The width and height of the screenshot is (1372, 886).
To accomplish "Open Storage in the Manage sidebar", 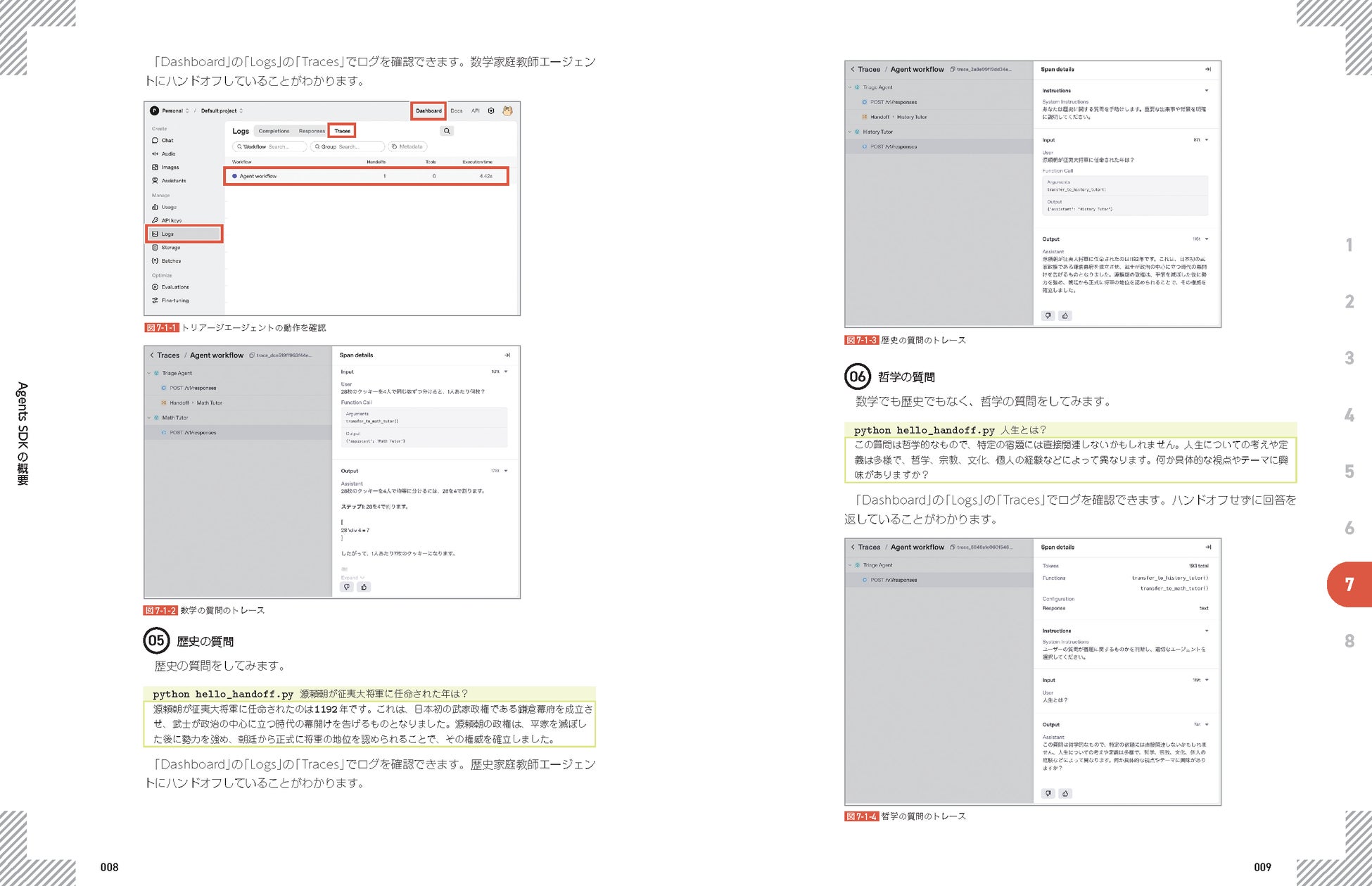I will click(170, 248).
